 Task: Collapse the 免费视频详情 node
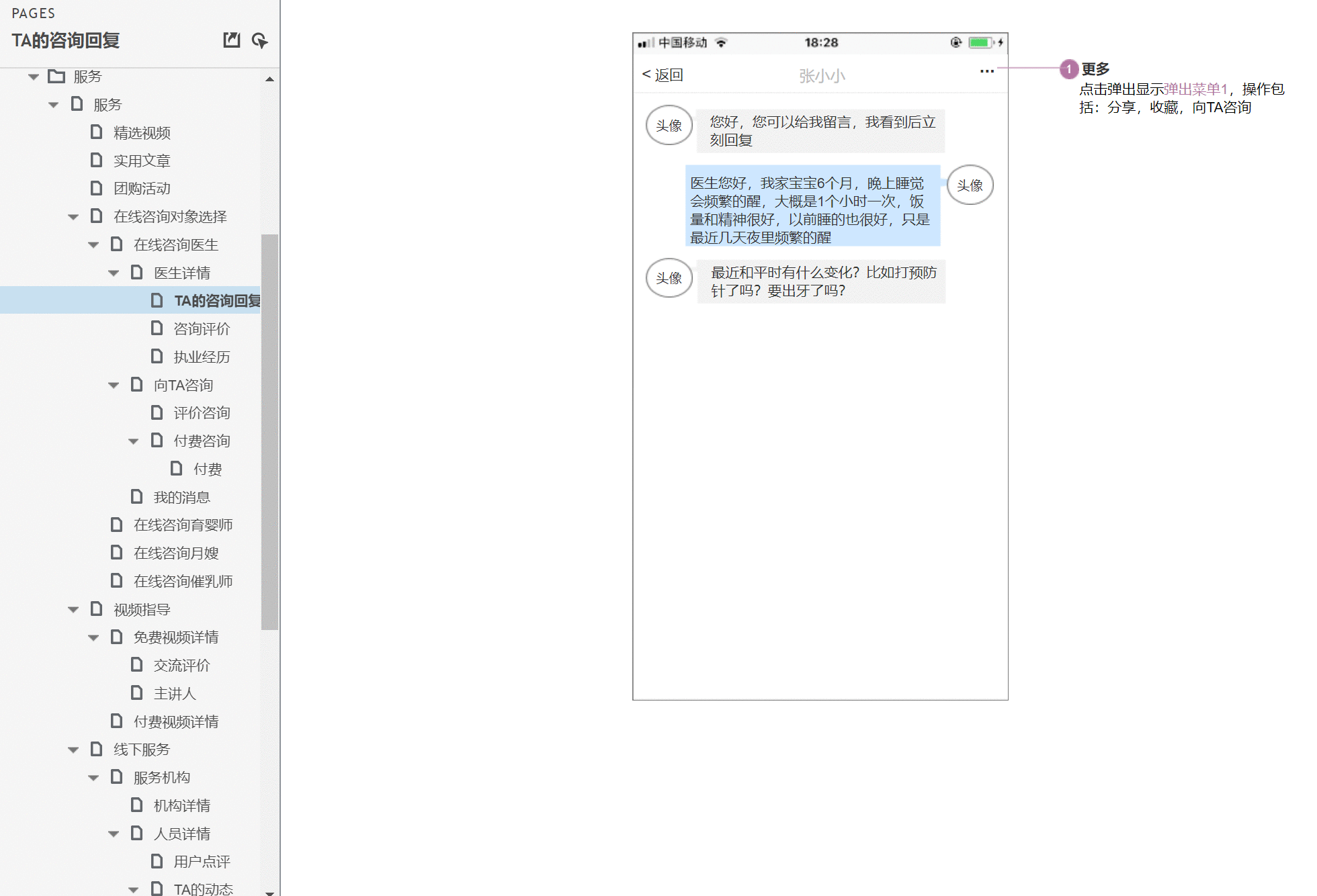94,637
